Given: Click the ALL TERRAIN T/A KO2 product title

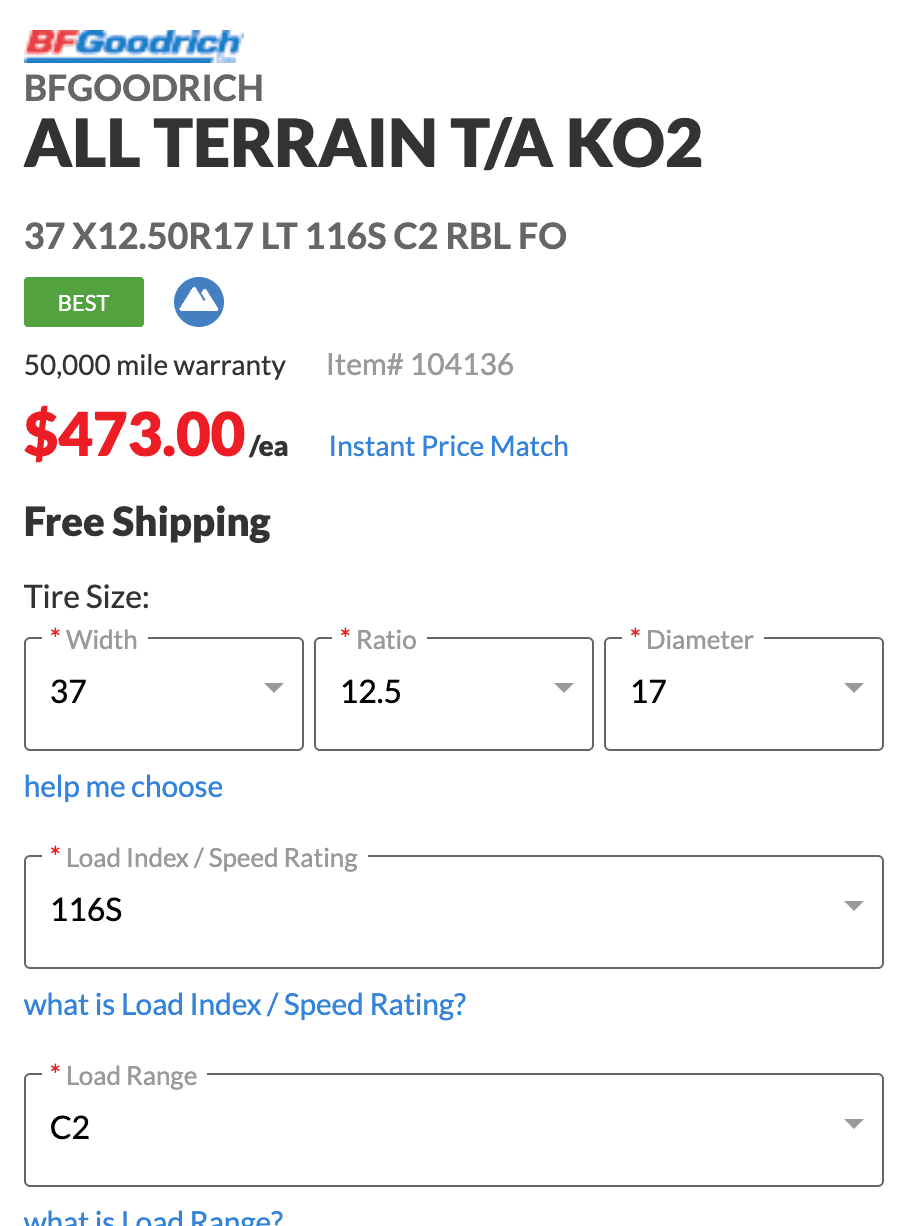Looking at the screenshot, I should pos(363,144).
